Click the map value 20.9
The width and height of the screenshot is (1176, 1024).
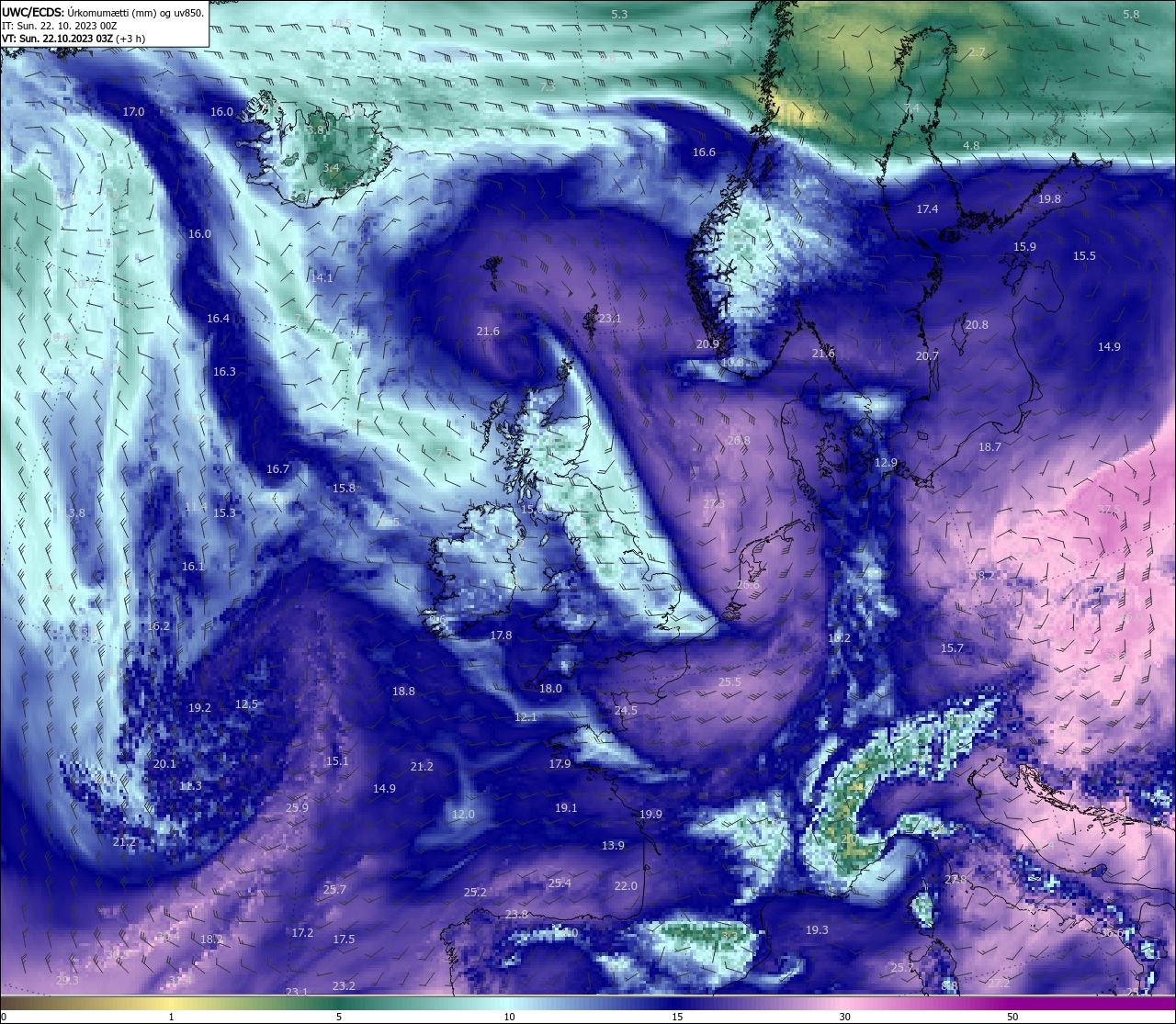(x=707, y=344)
